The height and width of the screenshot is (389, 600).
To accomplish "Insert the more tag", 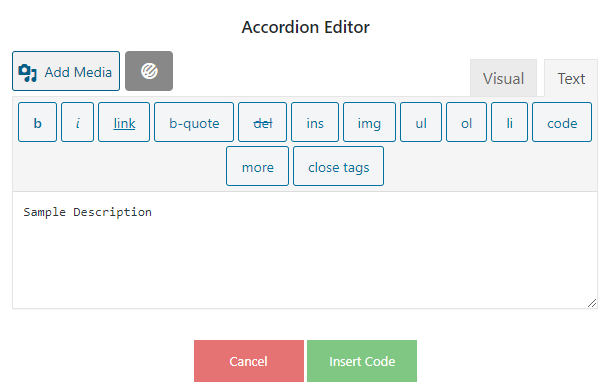I will (258, 166).
